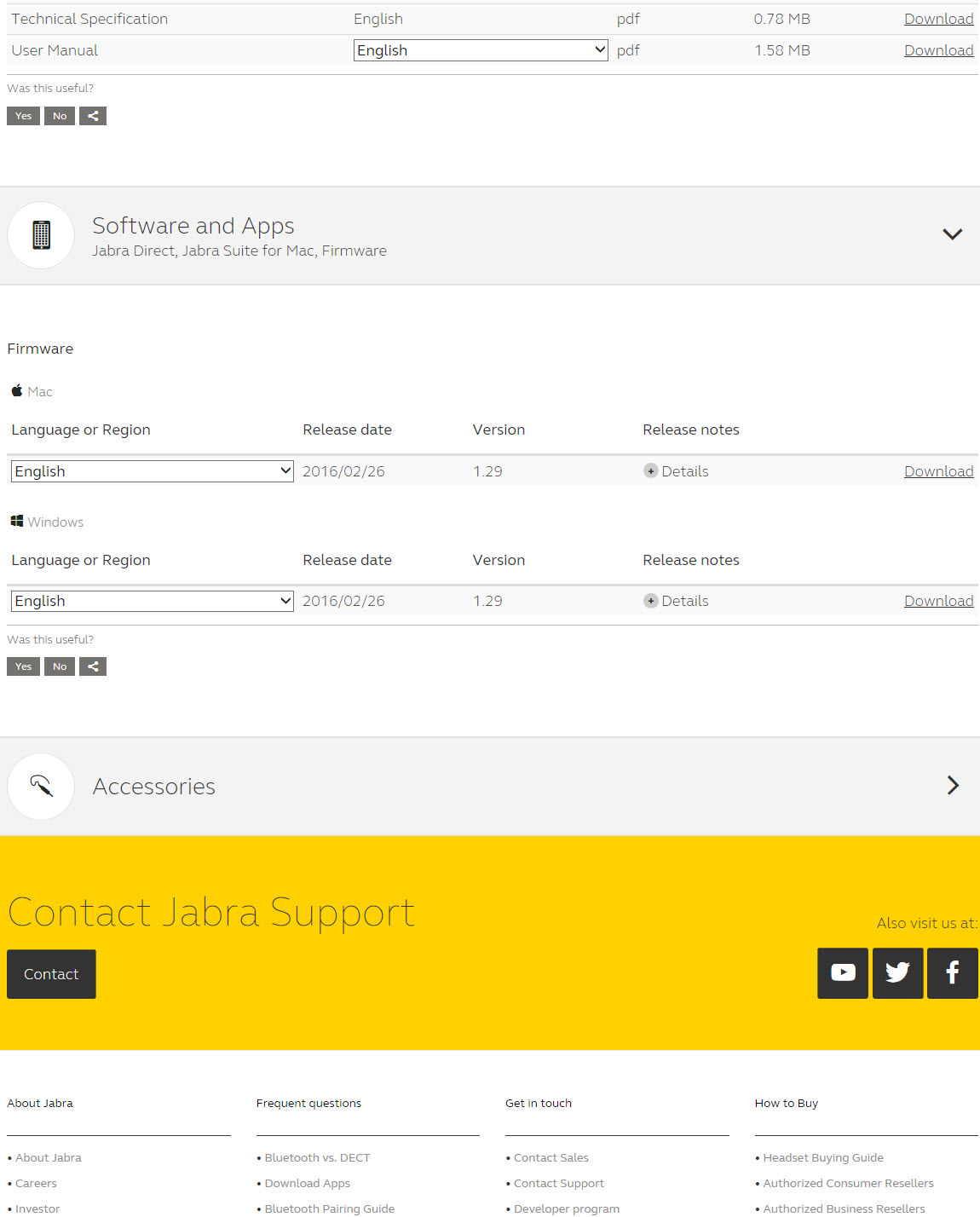Click the plus icon beside Mac Details
The image size is (980, 1217).
[650, 471]
